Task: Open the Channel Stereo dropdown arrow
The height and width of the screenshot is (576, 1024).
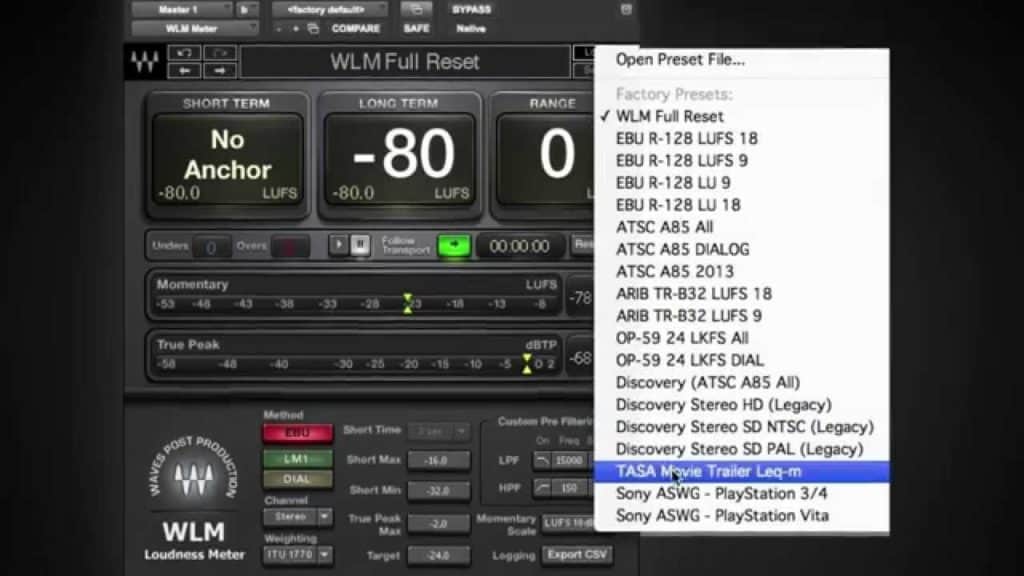Action: coord(324,517)
